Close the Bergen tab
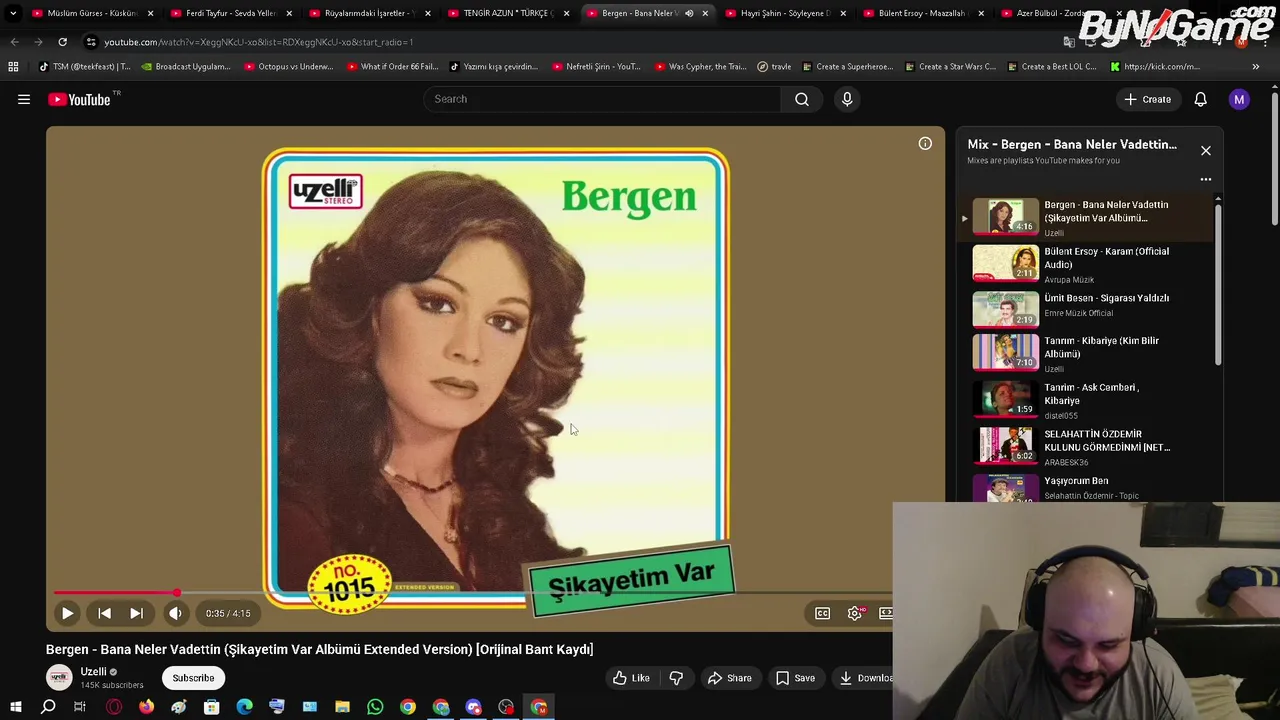1280x720 pixels. pos(705,13)
